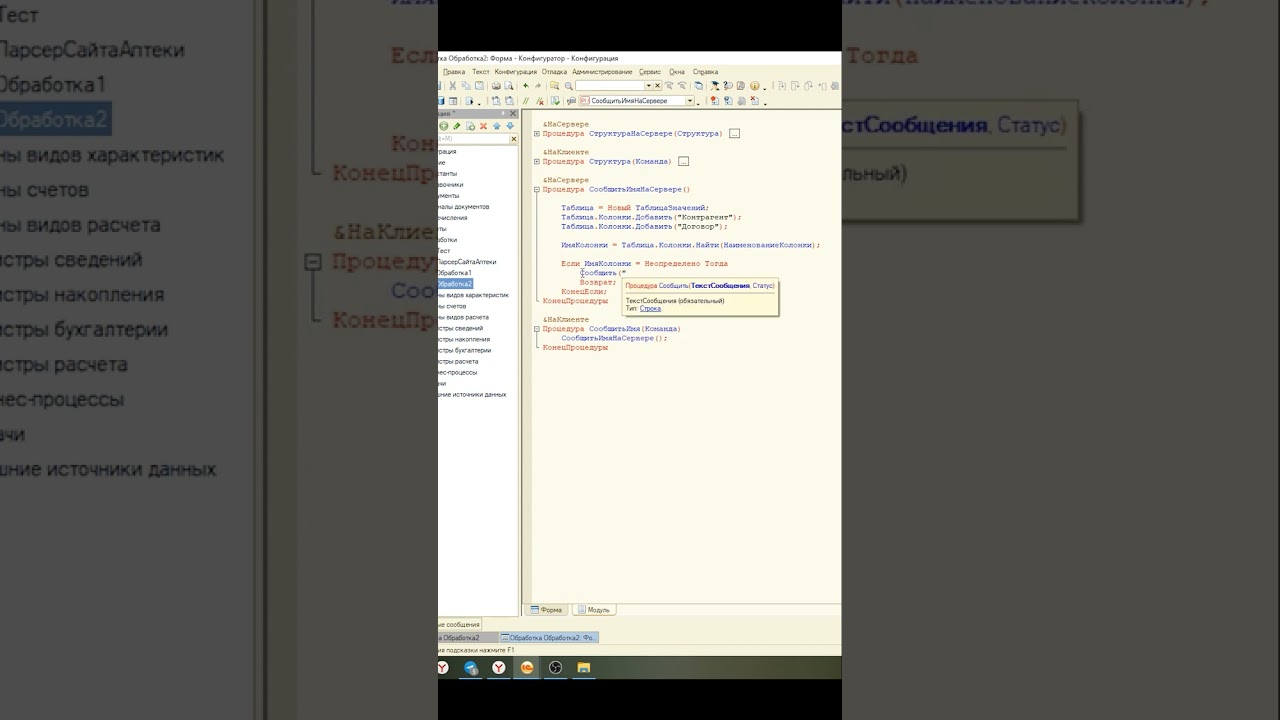1280x720 pixels.
Task: Click the green Undo arrow icon
Action: [x=526, y=86]
